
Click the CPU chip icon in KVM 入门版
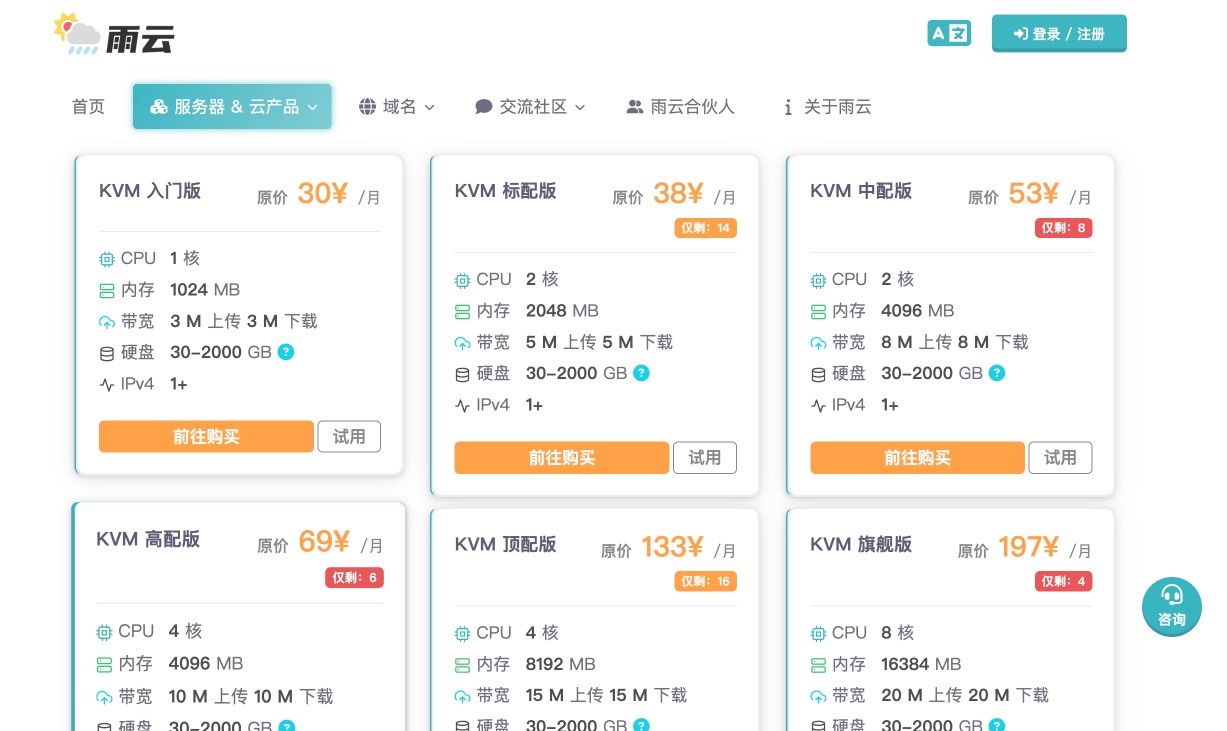pyautogui.click(x=107, y=259)
